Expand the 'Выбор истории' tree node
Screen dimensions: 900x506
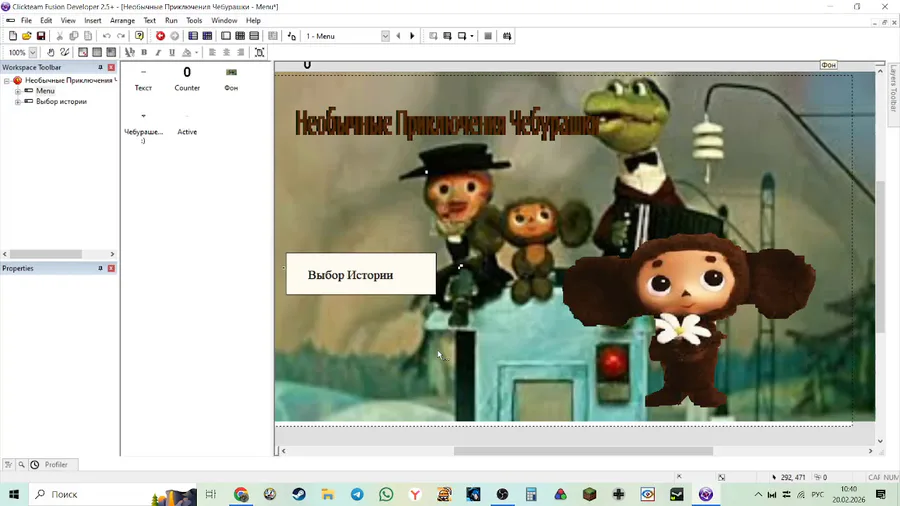click(x=18, y=102)
